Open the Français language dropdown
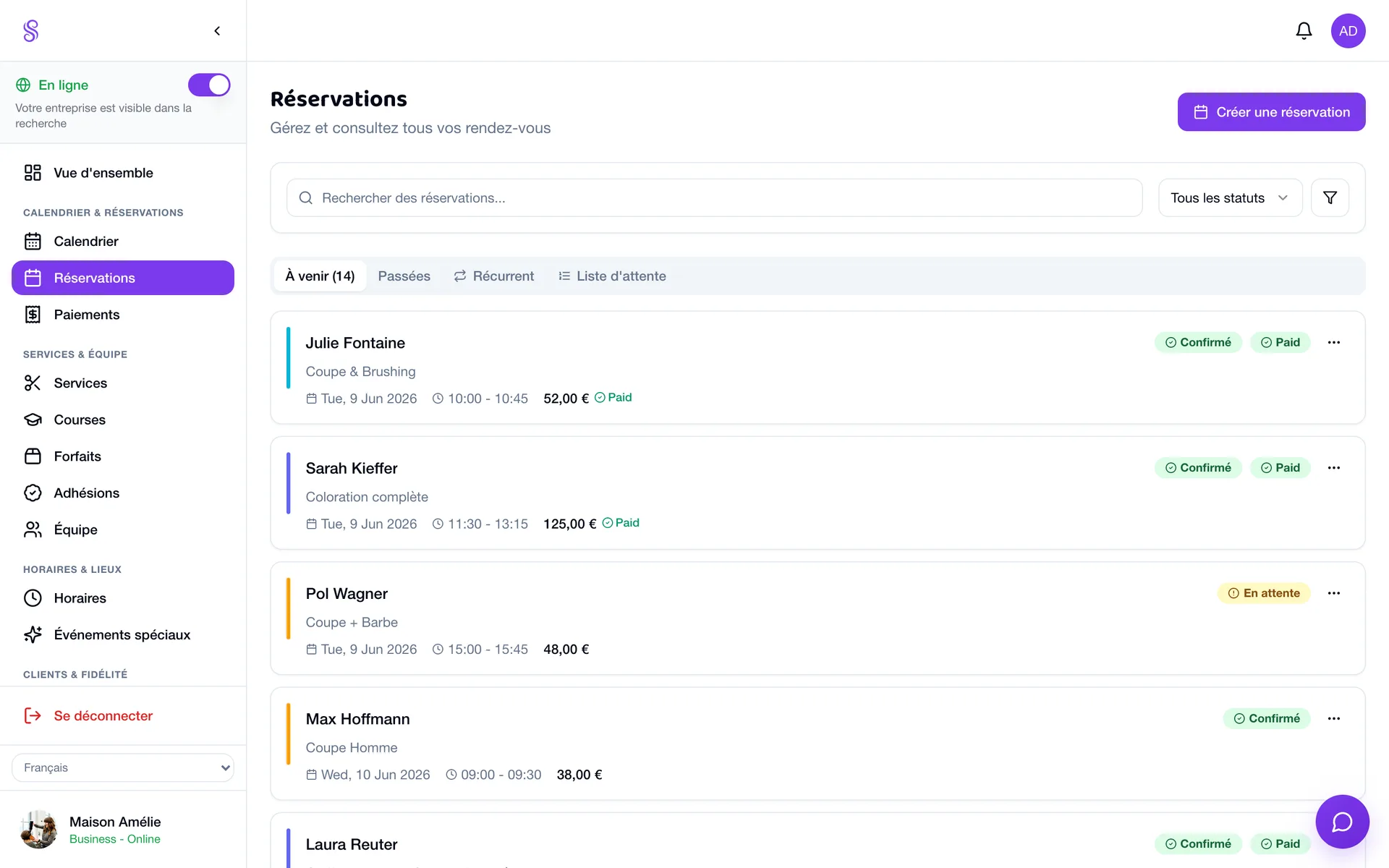Image resolution: width=1389 pixels, height=868 pixels. [123, 768]
